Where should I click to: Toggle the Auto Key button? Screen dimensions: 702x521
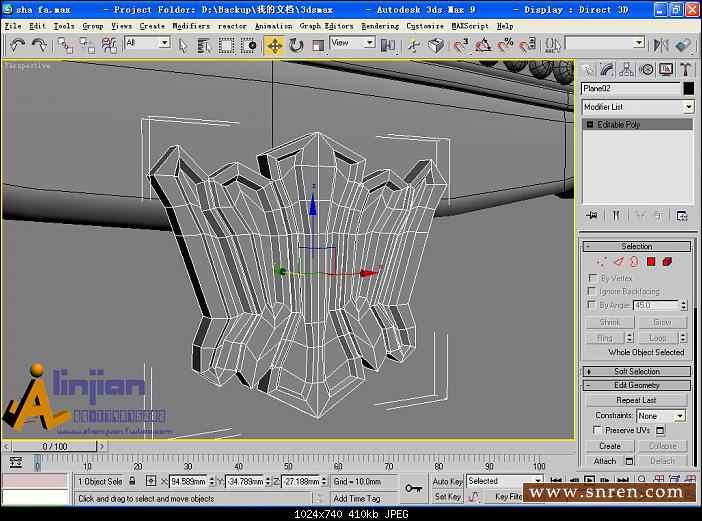pos(447,482)
